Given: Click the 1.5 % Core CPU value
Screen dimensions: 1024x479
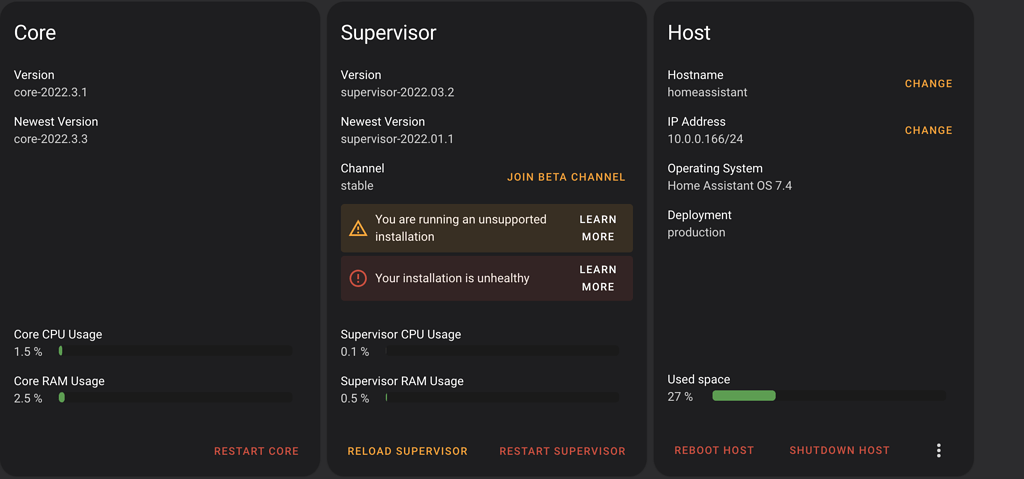Looking at the screenshot, I should tap(28, 352).
